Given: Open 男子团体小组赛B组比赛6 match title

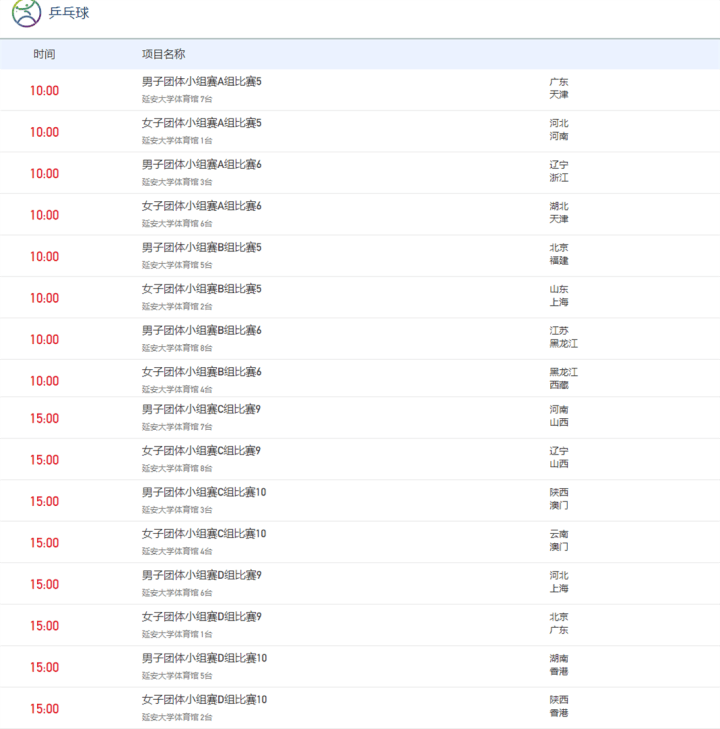Looking at the screenshot, I should click(202, 331).
